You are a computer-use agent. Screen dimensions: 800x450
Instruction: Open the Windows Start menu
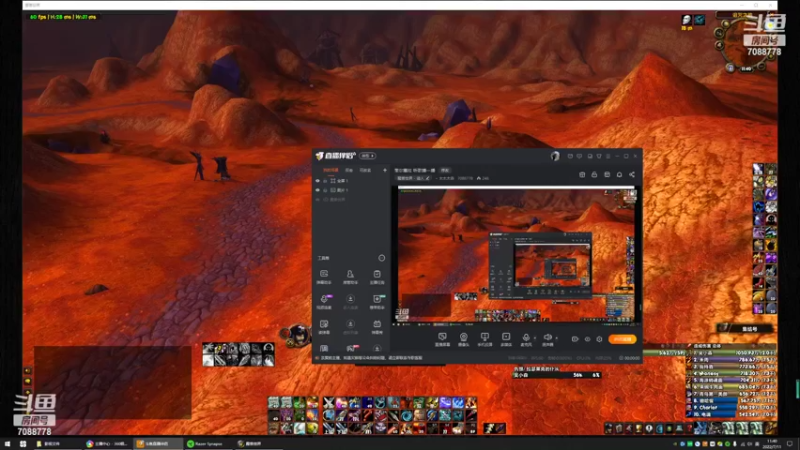pos(7,444)
